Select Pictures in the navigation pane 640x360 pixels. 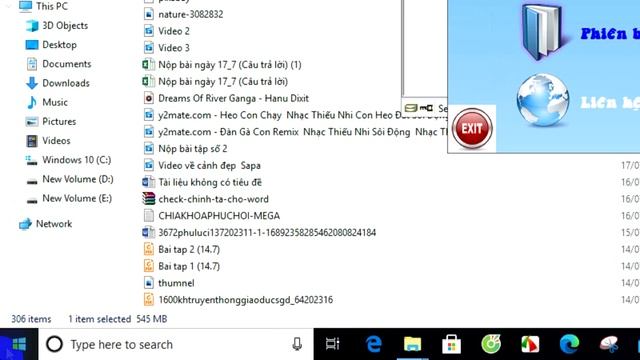(x=59, y=122)
